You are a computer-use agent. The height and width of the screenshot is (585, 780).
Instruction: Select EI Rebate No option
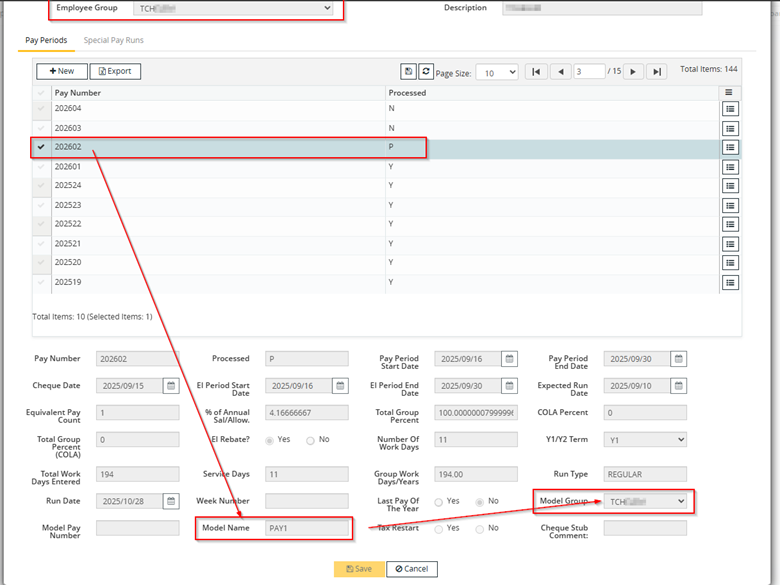(310, 441)
